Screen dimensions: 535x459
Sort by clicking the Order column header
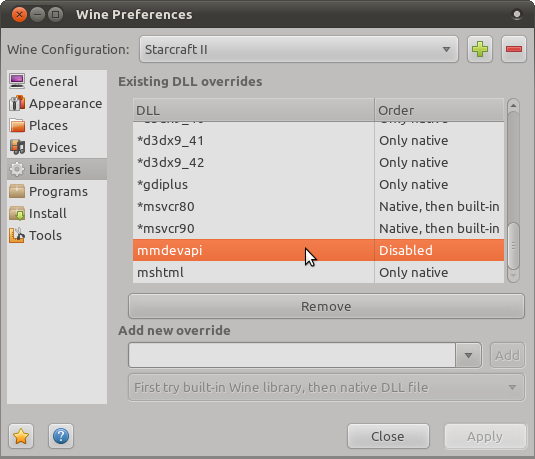point(439,110)
